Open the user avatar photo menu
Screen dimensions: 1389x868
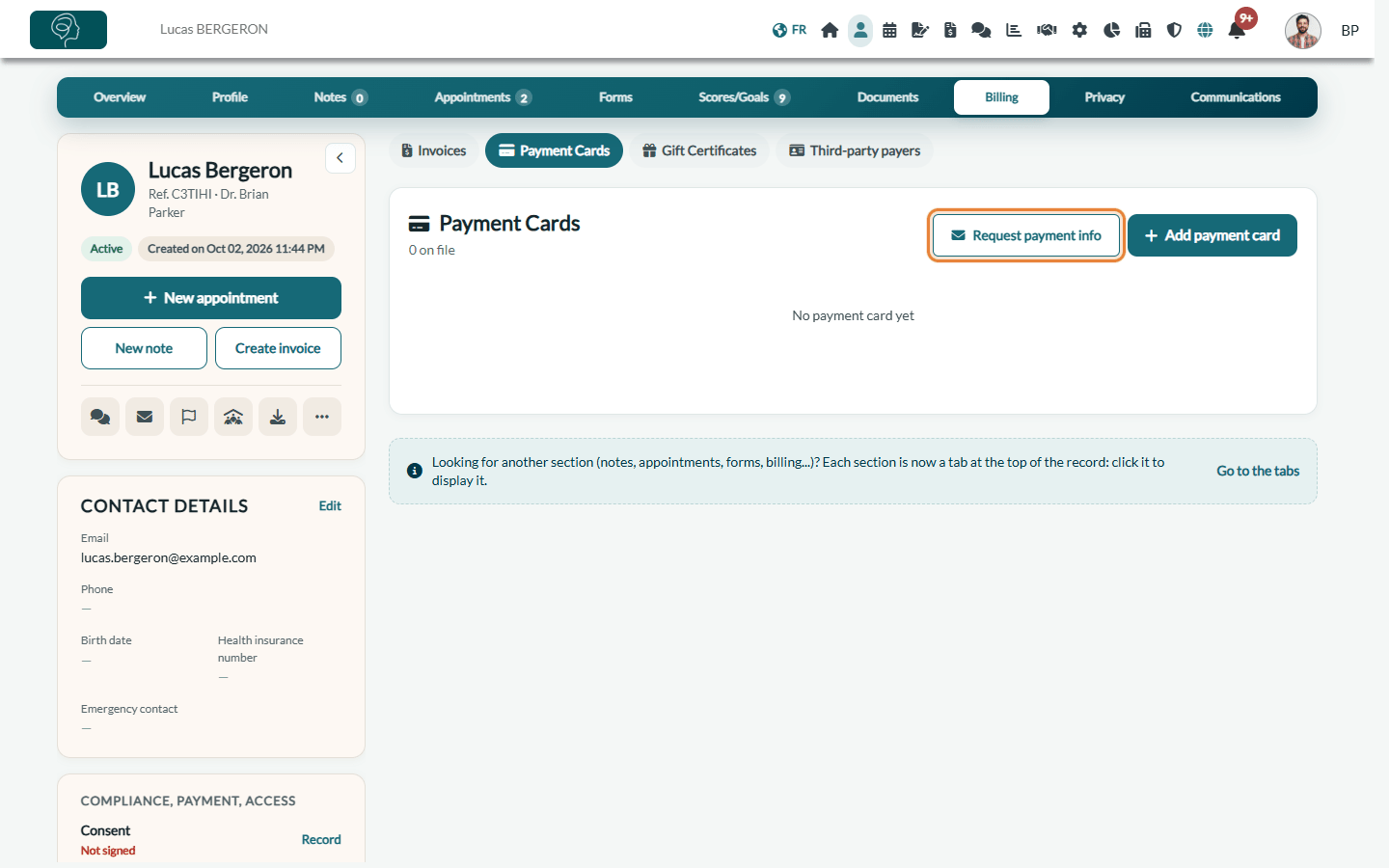coord(1303,31)
